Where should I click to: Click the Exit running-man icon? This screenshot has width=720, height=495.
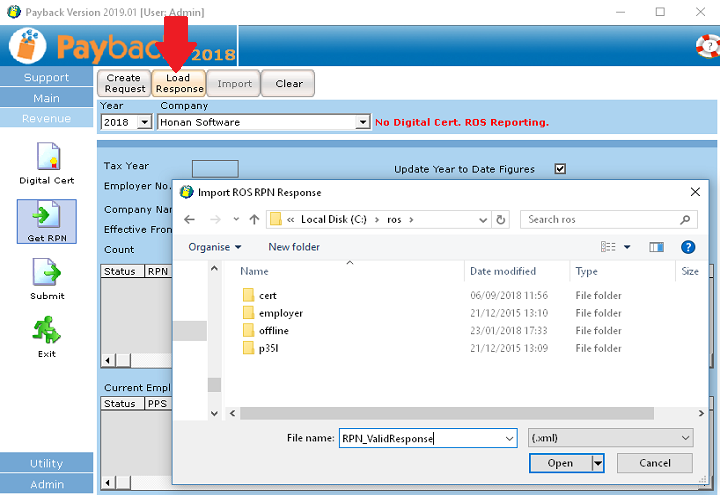click(47, 331)
